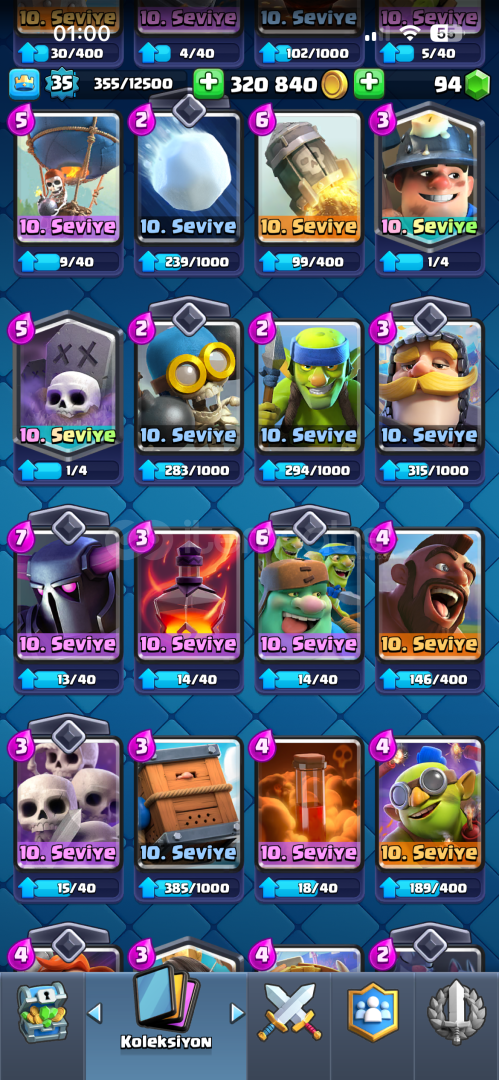Open the clan social shield icon
The image size is (499, 1080).
click(x=373, y=1012)
